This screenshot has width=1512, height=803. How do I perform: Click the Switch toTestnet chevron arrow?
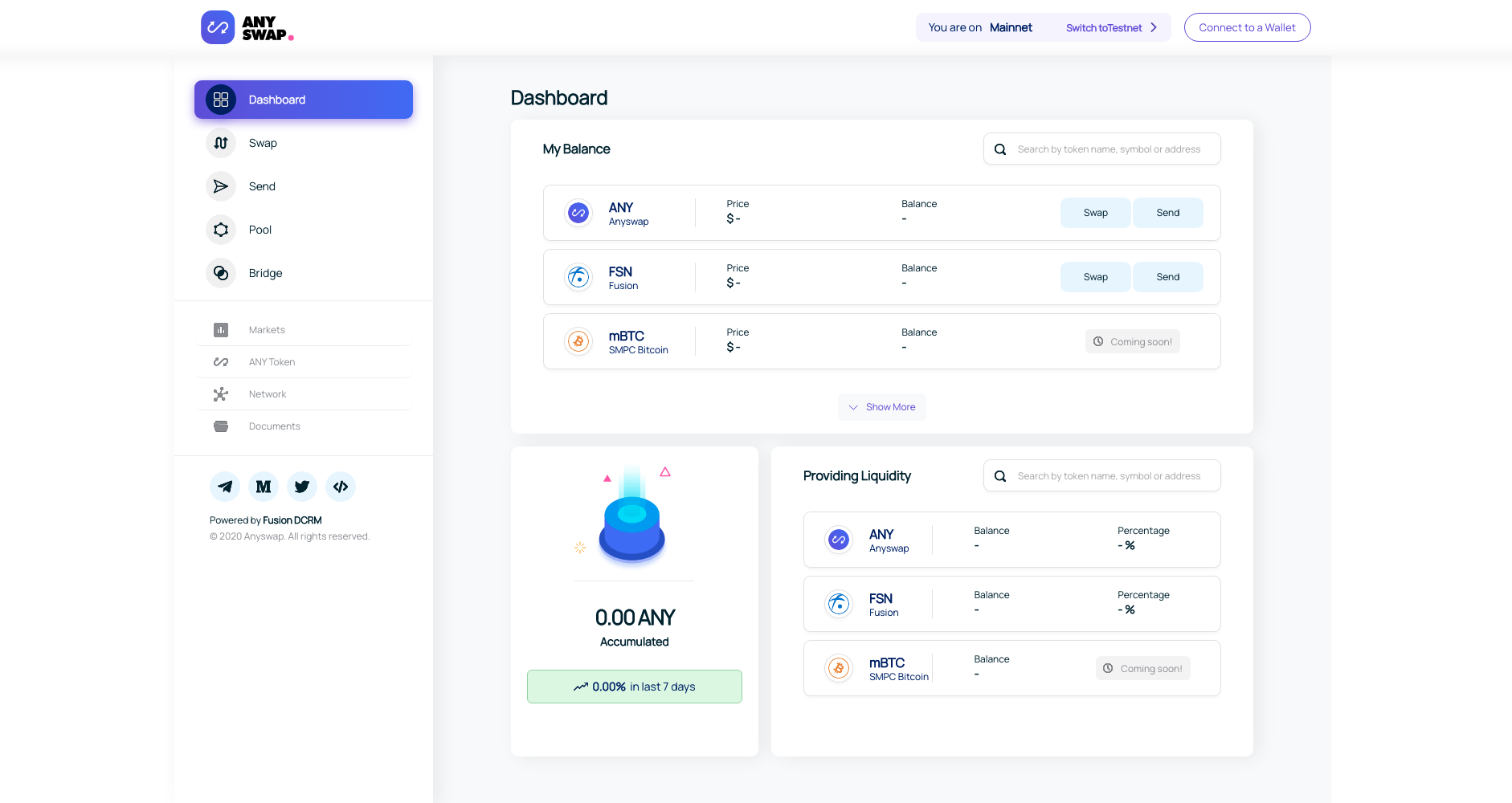pos(1154,27)
